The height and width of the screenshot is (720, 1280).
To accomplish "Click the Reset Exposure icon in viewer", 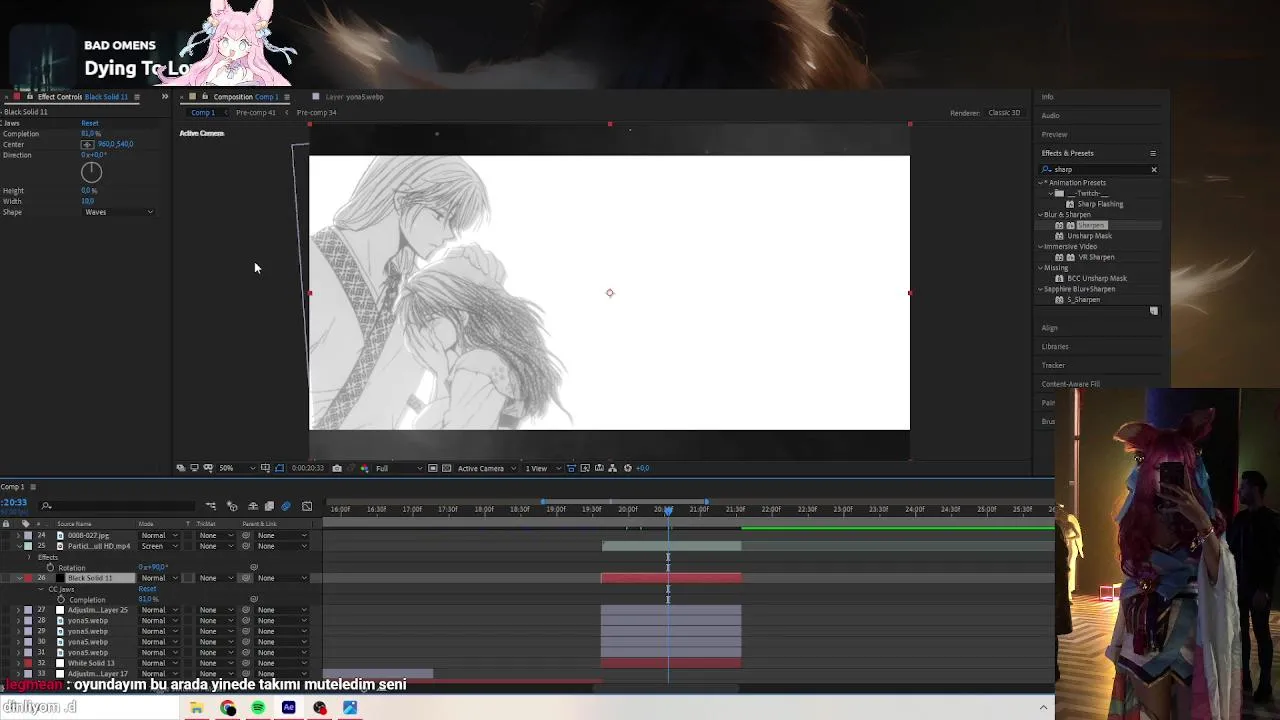I will pyautogui.click(x=627, y=468).
